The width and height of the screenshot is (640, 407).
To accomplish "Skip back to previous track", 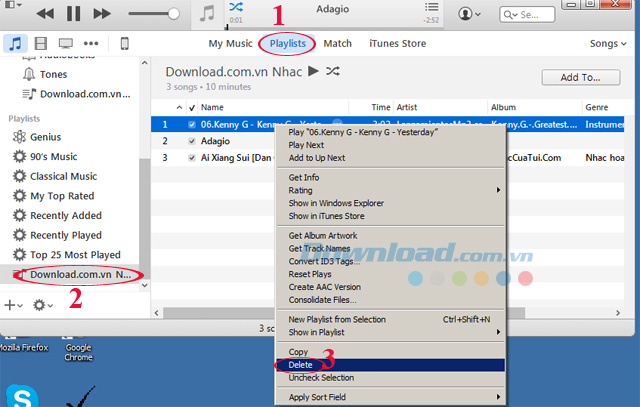I will 45,14.
